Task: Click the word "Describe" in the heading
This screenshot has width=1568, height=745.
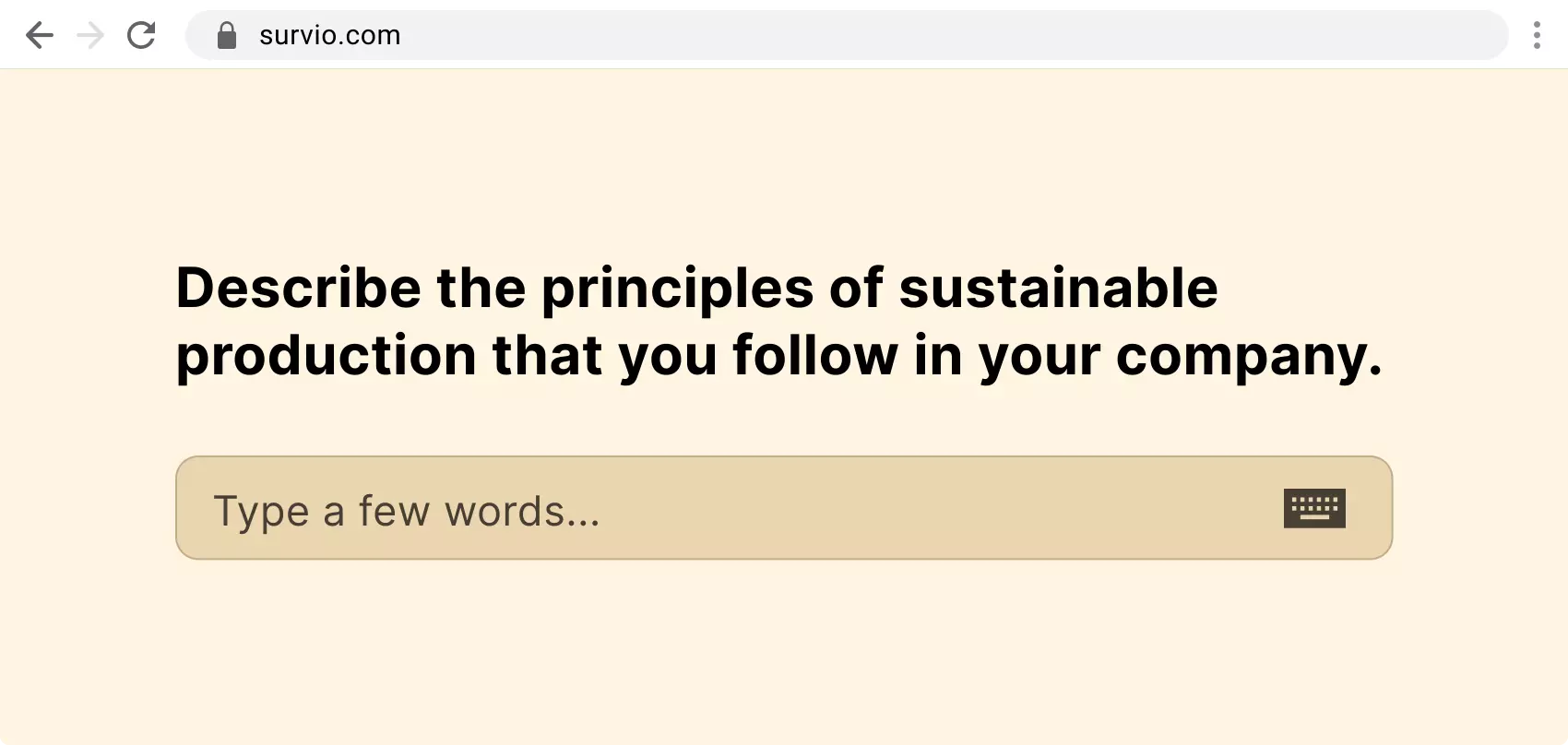Action: [x=299, y=288]
